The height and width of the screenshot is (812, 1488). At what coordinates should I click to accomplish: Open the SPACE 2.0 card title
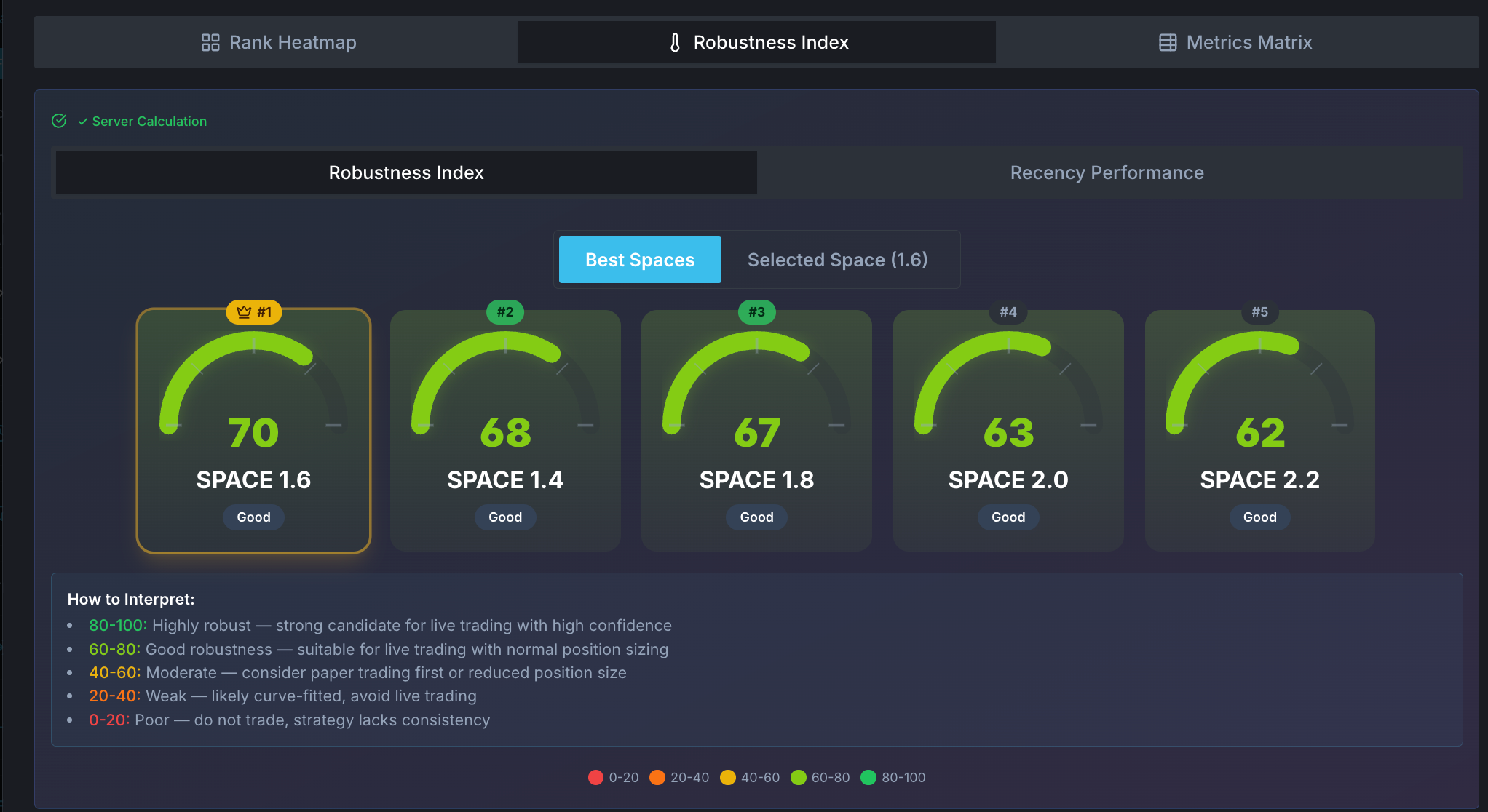[x=1008, y=479]
